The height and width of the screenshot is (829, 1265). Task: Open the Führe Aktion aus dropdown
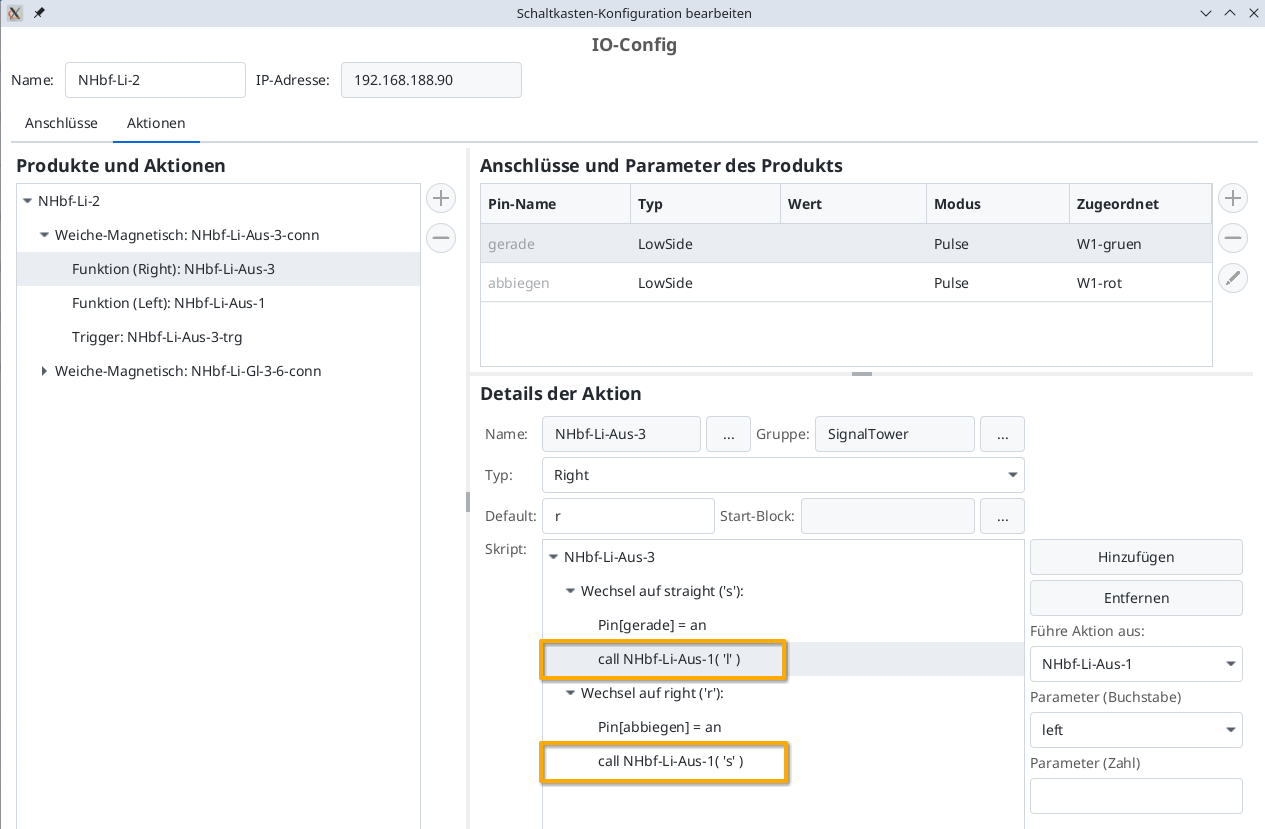pyautogui.click(x=1136, y=664)
